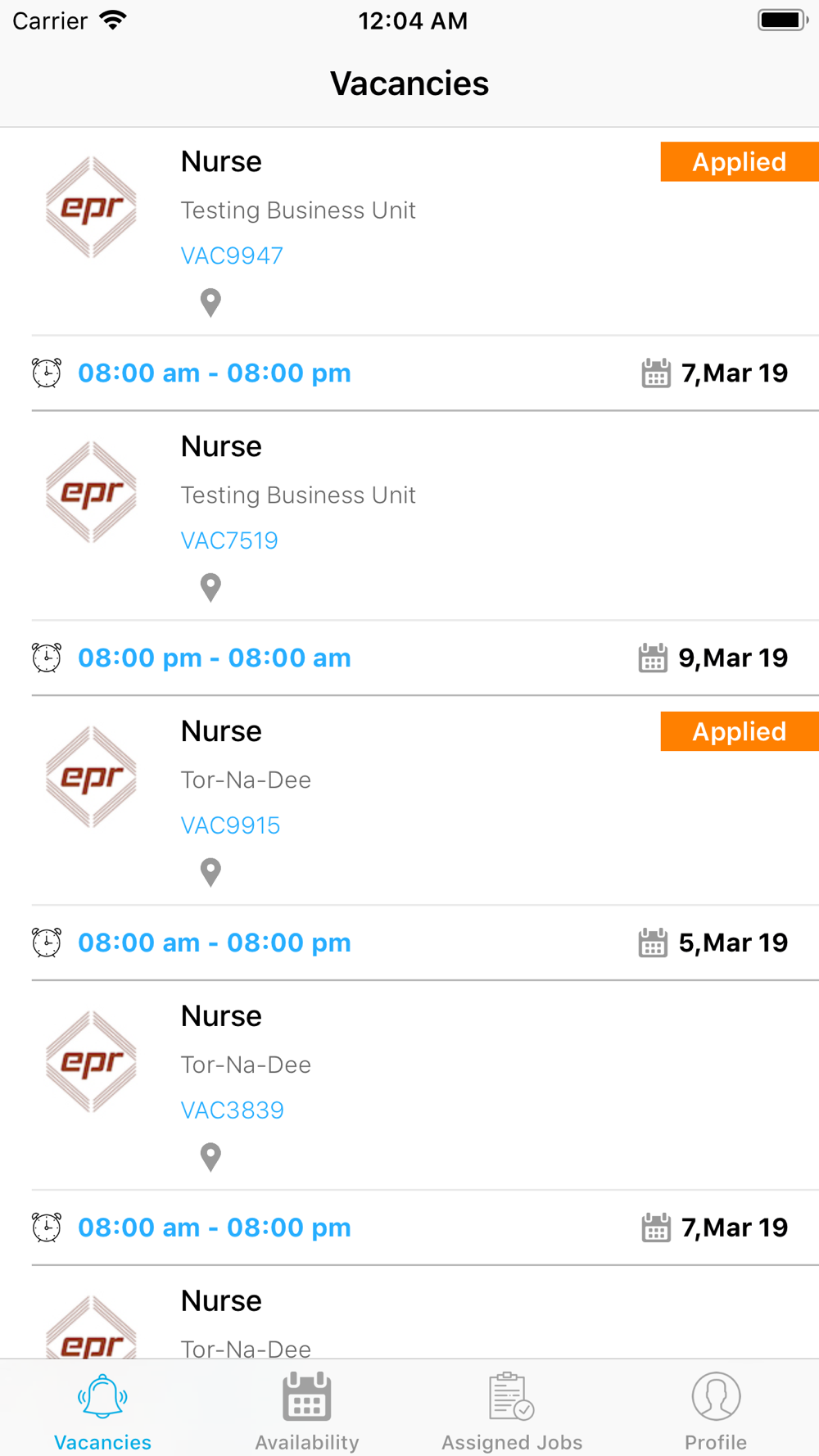Screen dimensions: 819x1456
Task: Open vacancy link VAC9915
Action: point(230,825)
